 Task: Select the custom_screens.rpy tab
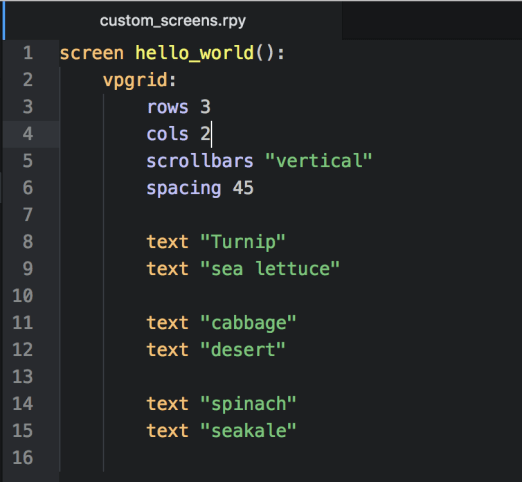point(173,21)
